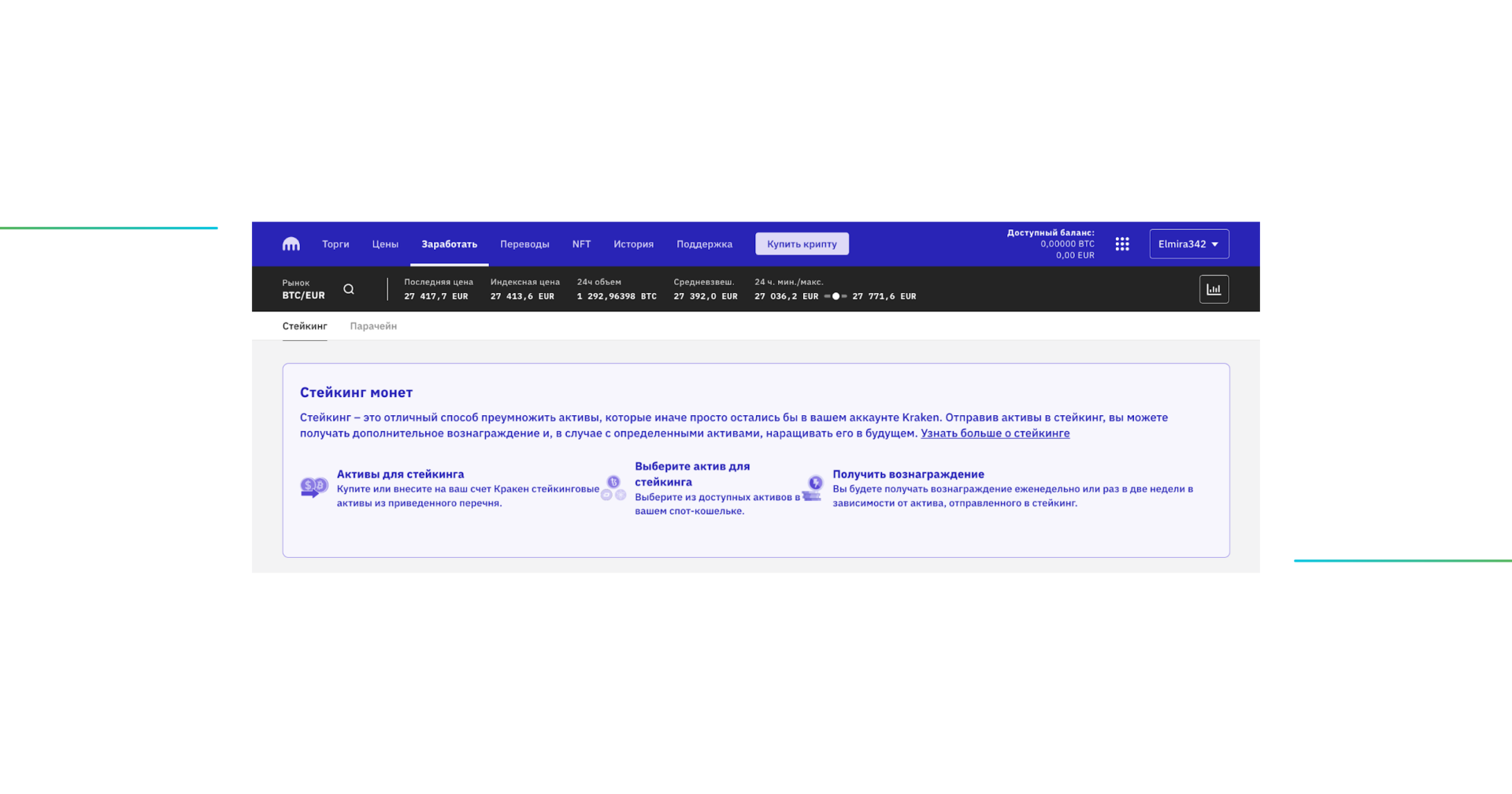Click the Kraken logo icon

(x=291, y=244)
